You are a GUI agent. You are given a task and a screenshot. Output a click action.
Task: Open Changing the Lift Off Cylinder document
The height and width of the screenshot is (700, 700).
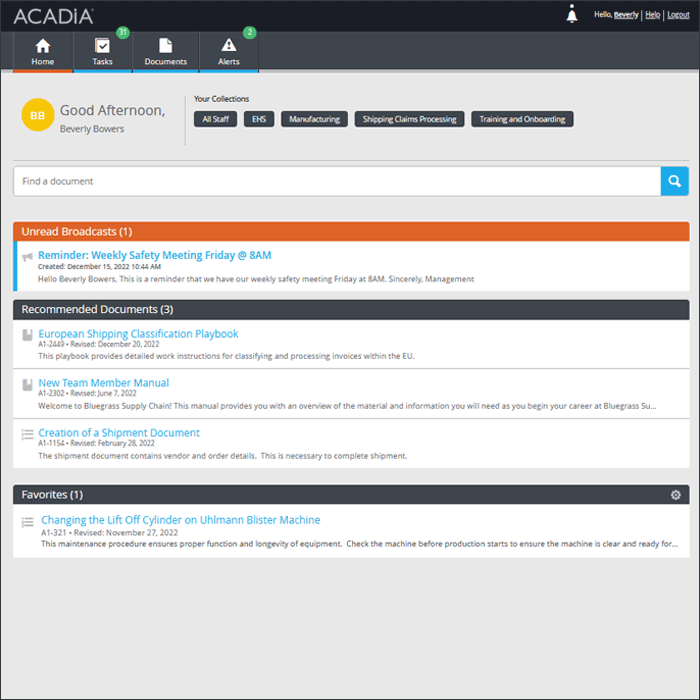180,520
